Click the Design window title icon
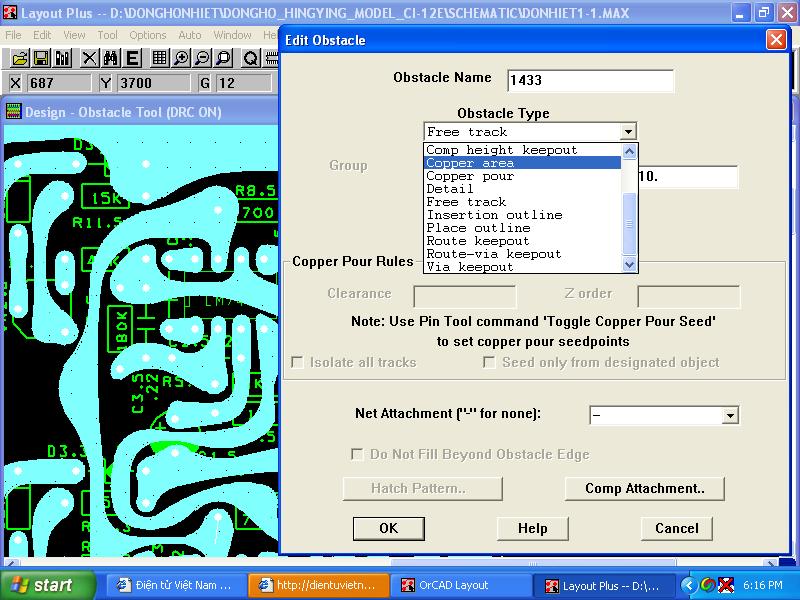The width and height of the screenshot is (800, 600). [x=13, y=111]
